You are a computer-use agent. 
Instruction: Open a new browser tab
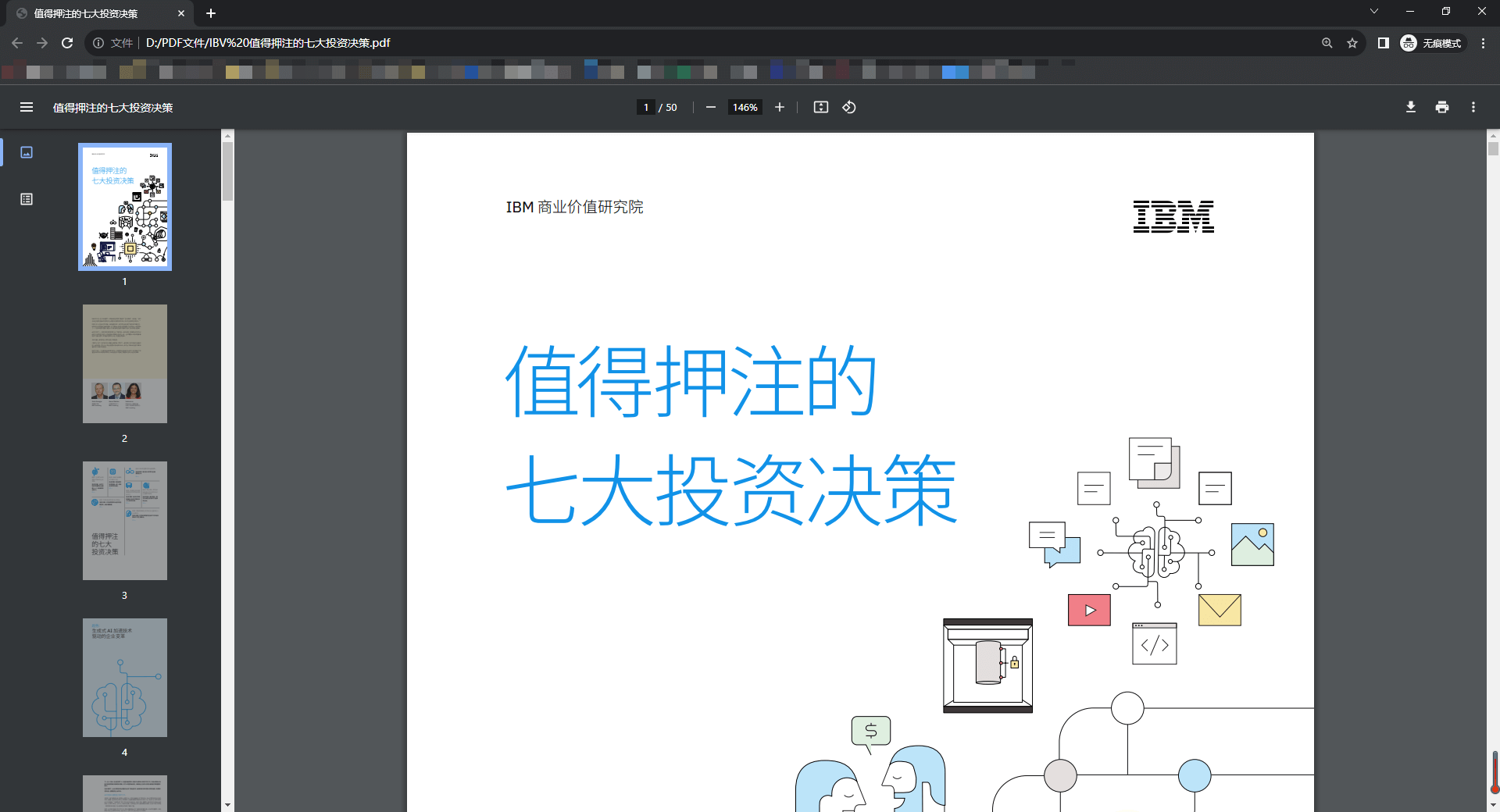coord(211,13)
